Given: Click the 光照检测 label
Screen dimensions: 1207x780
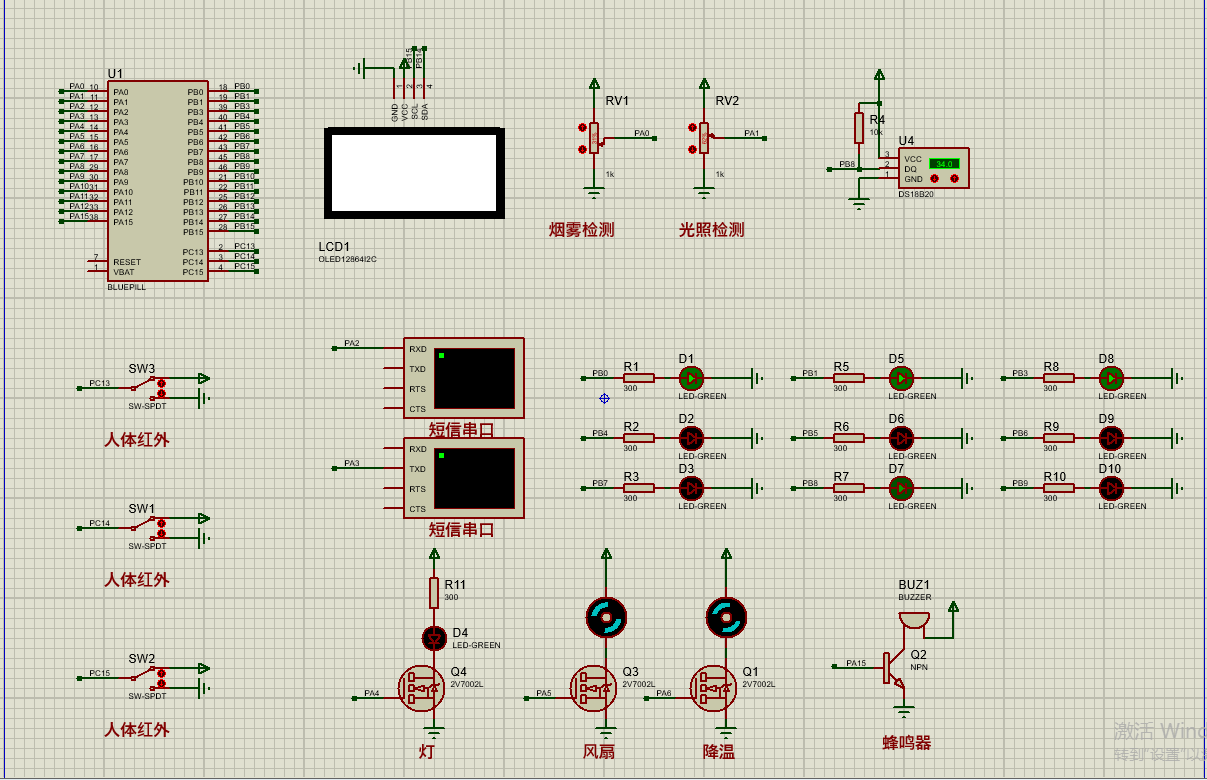Looking at the screenshot, I should pyautogui.click(x=711, y=230).
